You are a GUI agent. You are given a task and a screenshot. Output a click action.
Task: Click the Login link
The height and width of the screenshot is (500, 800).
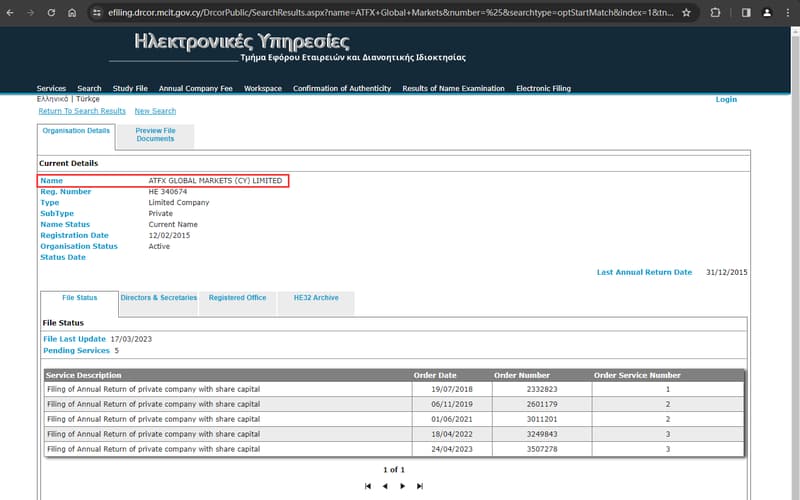pyautogui.click(x=726, y=99)
